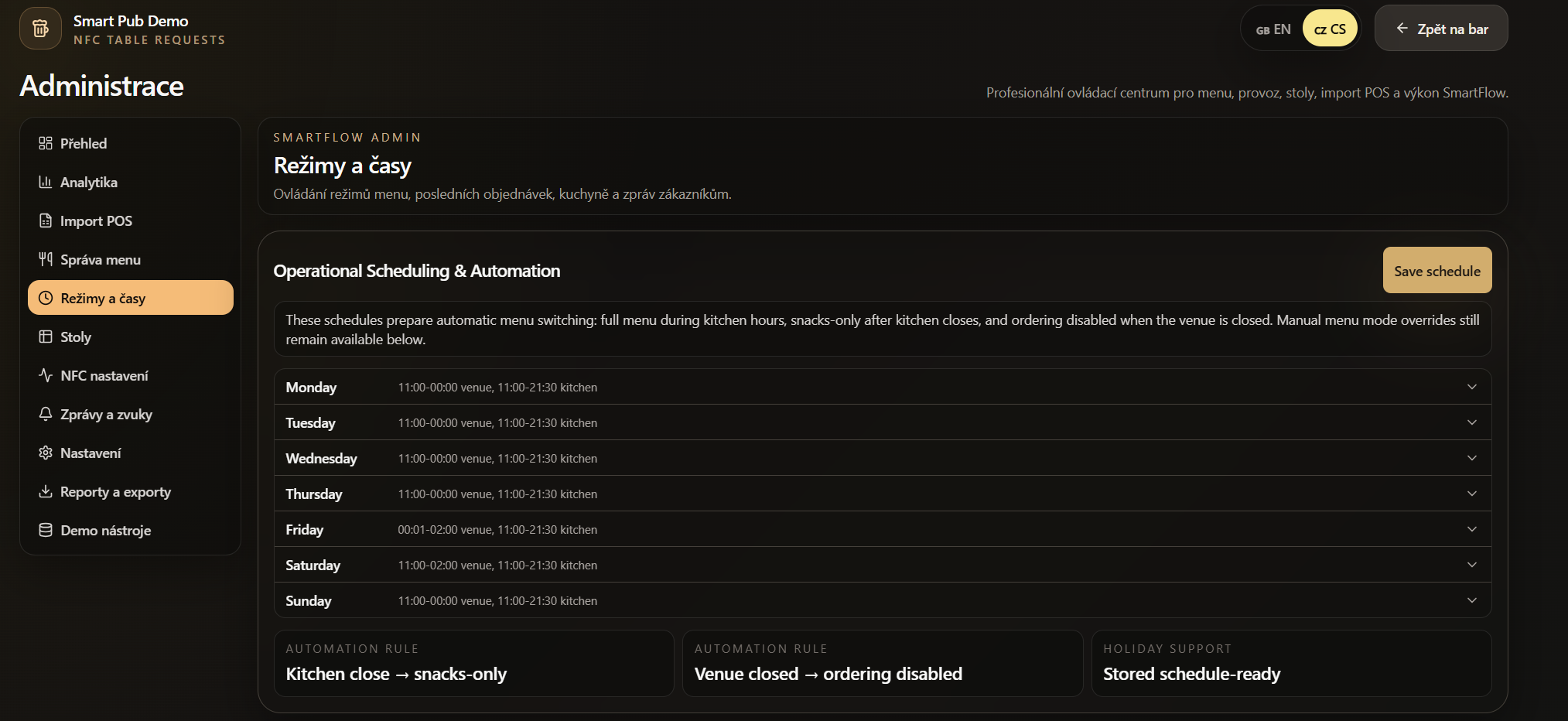Expand the Thursday schedule chevron
This screenshot has height=721, width=1568.
coord(1472,494)
